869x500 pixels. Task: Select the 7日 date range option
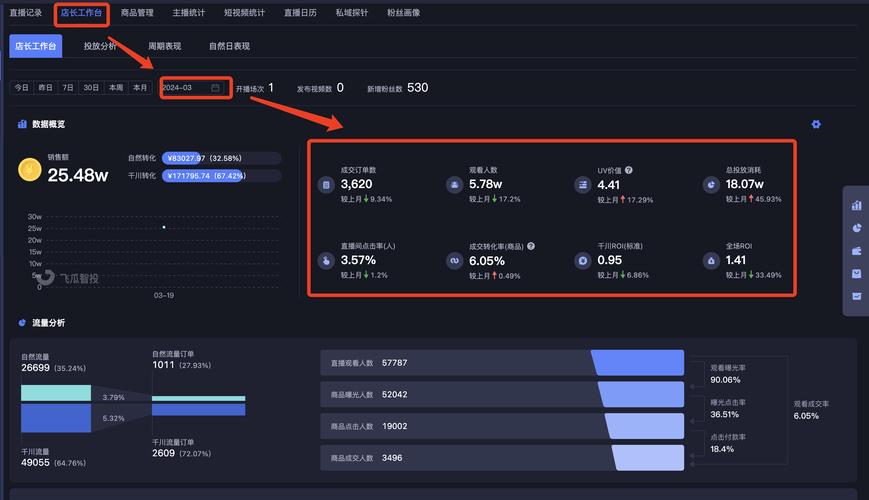pyautogui.click(x=68, y=88)
